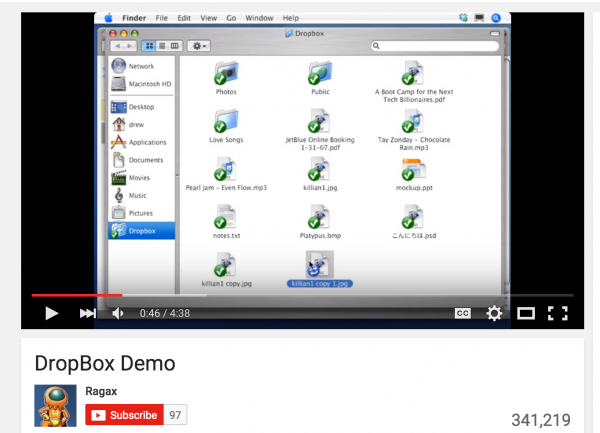The image size is (600, 433).
Task: Switch Finder to column view
Action: pyautogui.click(x=175, y=46)
